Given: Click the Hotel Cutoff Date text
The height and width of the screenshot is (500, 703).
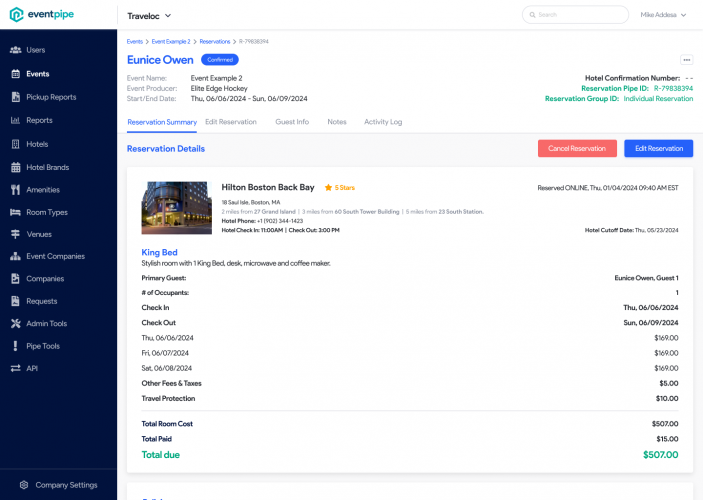Looking at the screenshot, I should pyautogui.click(x=631, y=230).
